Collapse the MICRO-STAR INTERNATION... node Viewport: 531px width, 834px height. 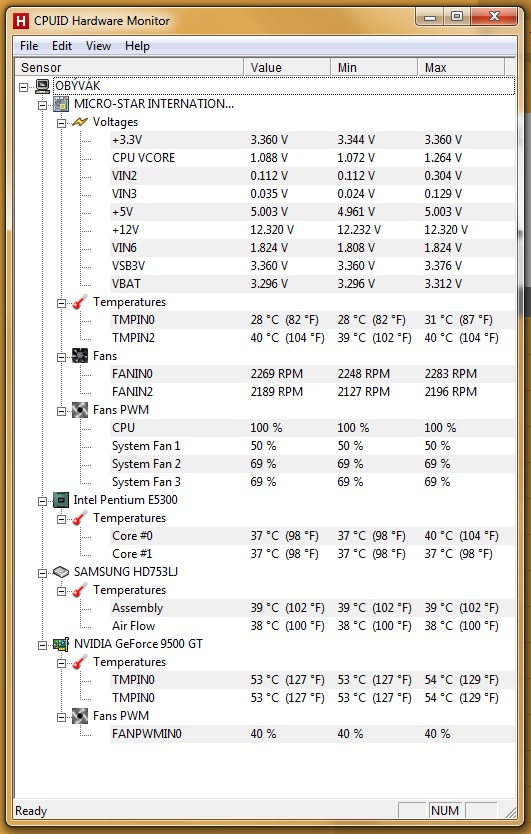click(43, 105)
